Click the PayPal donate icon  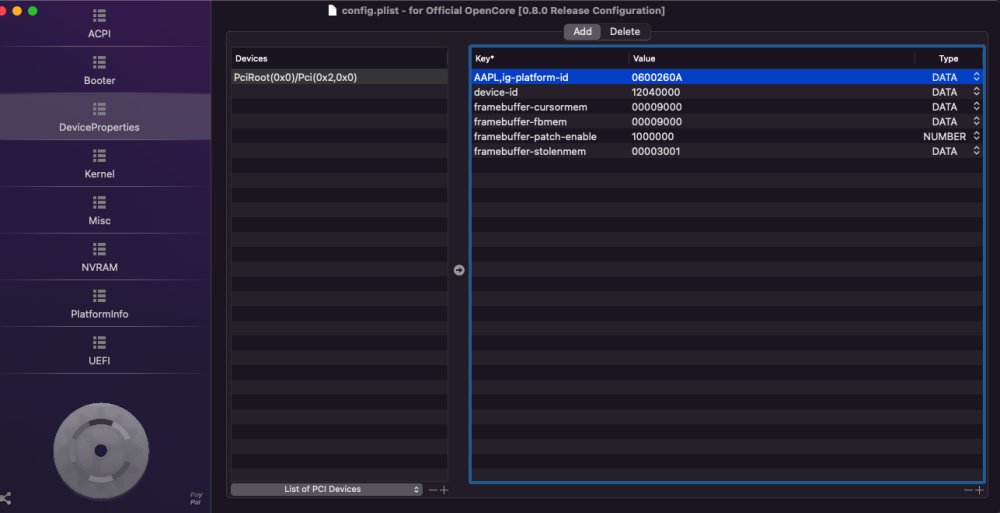coord(196,498)
